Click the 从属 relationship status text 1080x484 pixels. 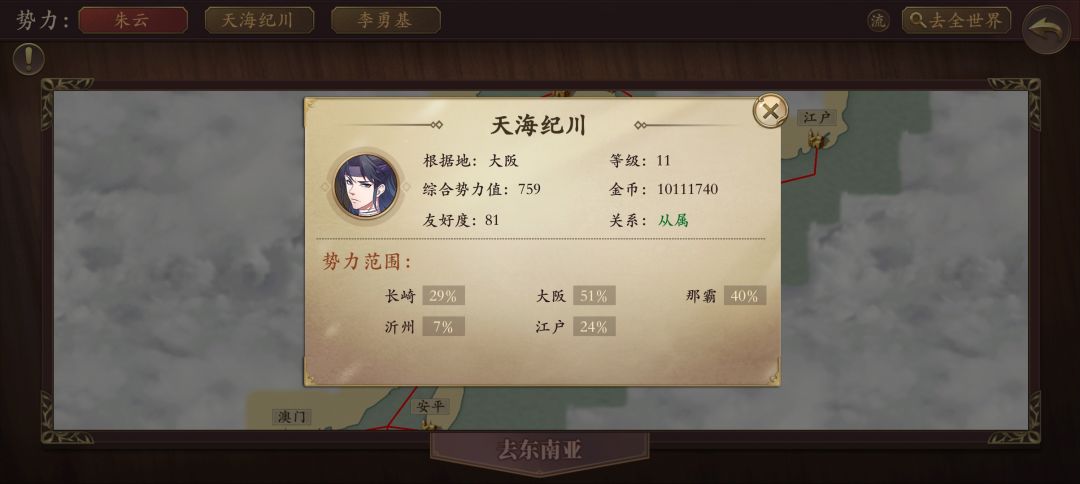click(x=673, y=220)
